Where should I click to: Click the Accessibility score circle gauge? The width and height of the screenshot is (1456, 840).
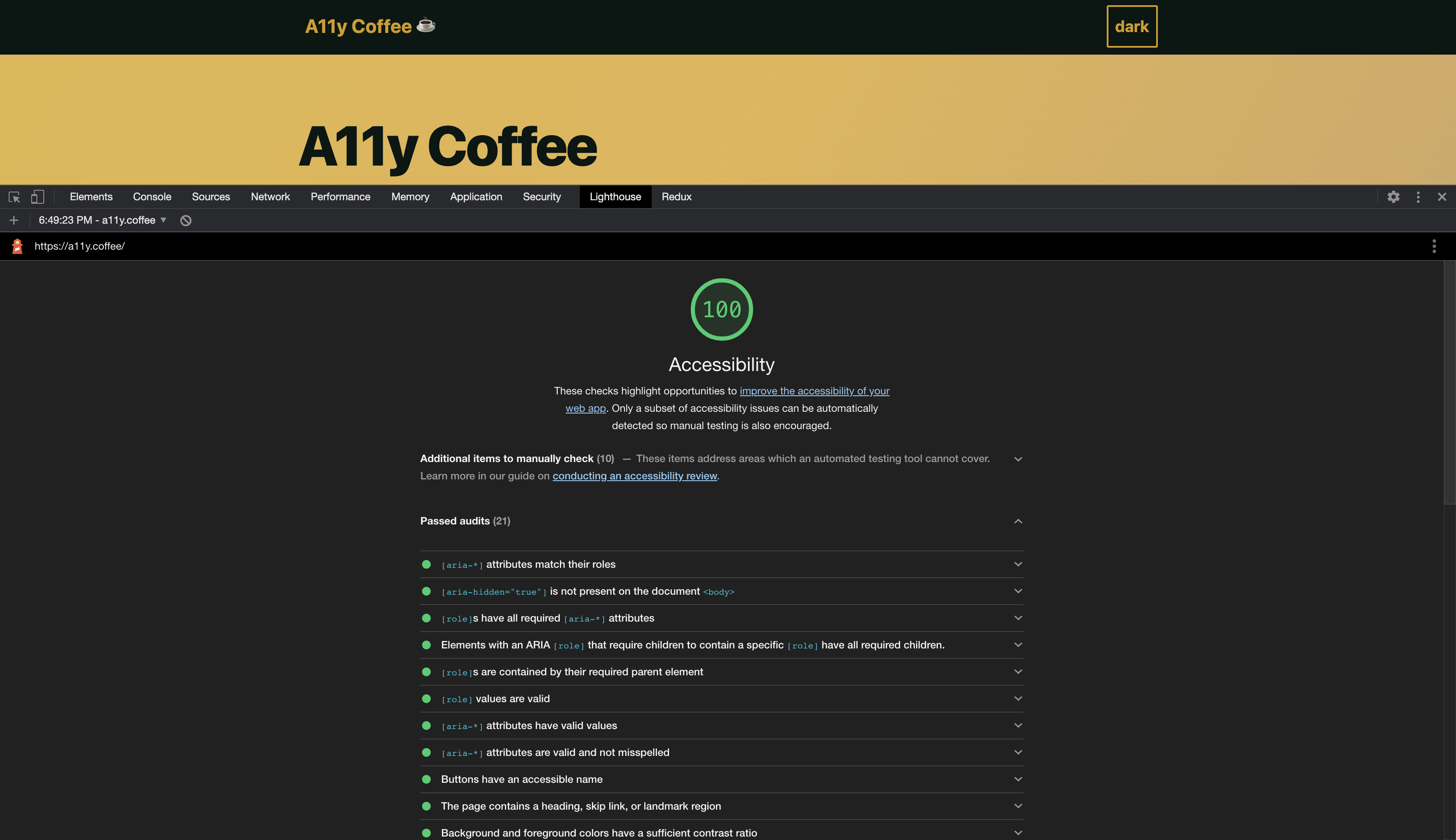point(721,309)
